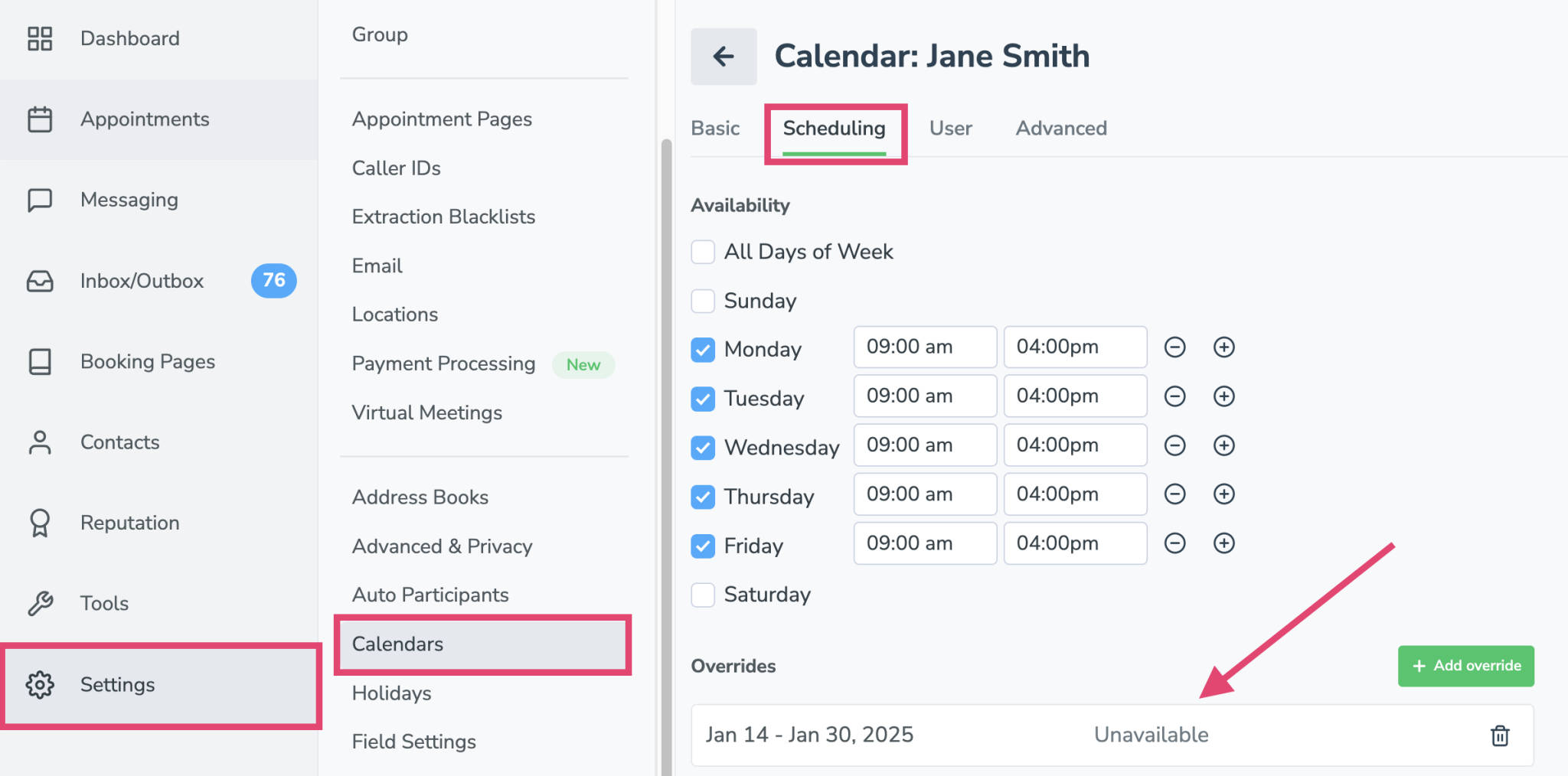
Task: Remove Tuesday's time range with minus
Action: [1174, 396]
